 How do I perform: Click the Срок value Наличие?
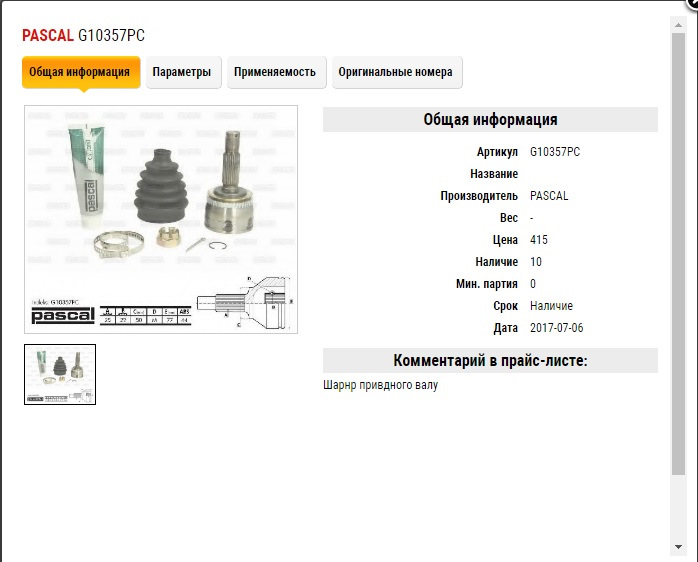pos(551,306)
